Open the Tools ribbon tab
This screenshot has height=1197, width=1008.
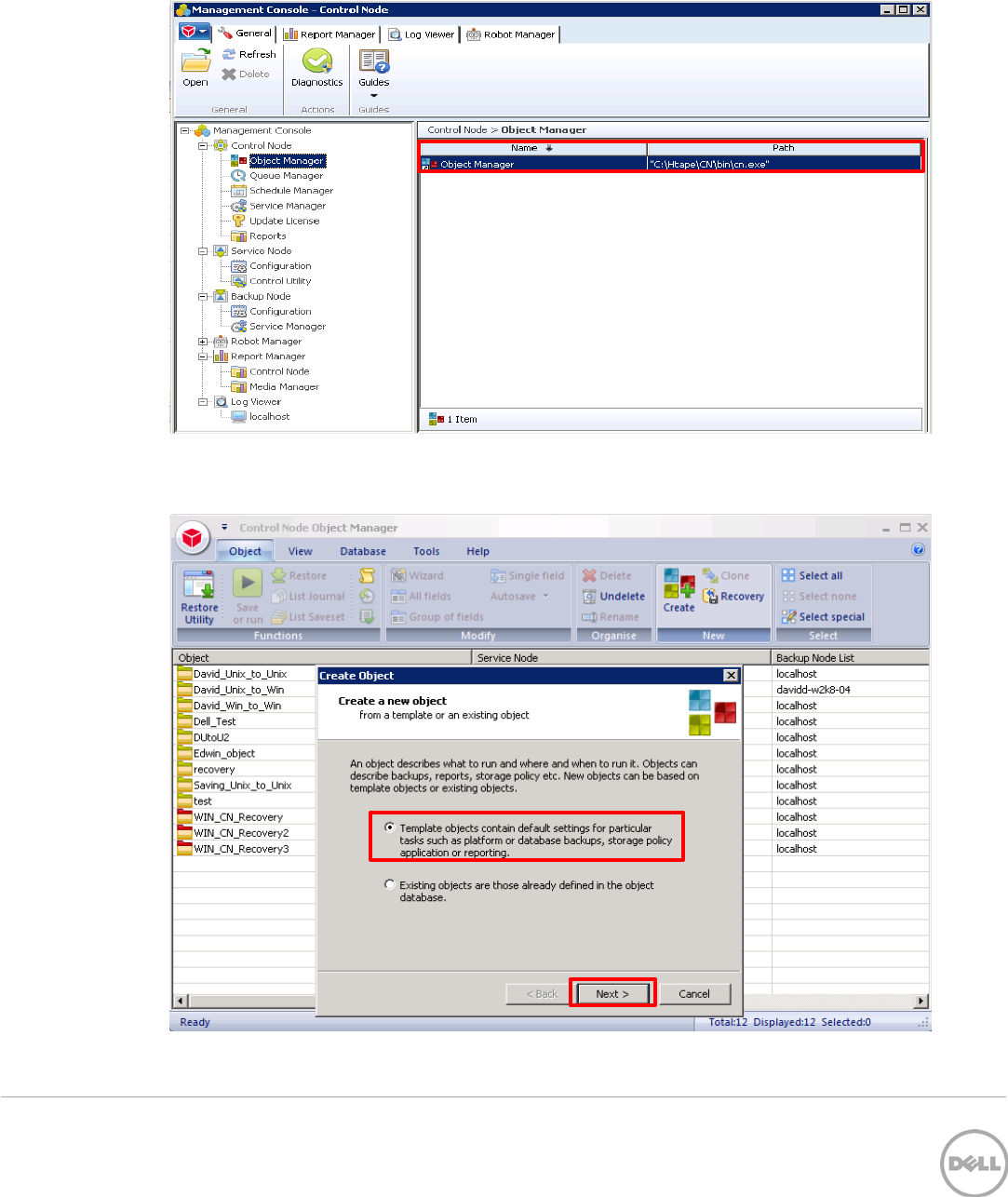coord(426,551)
